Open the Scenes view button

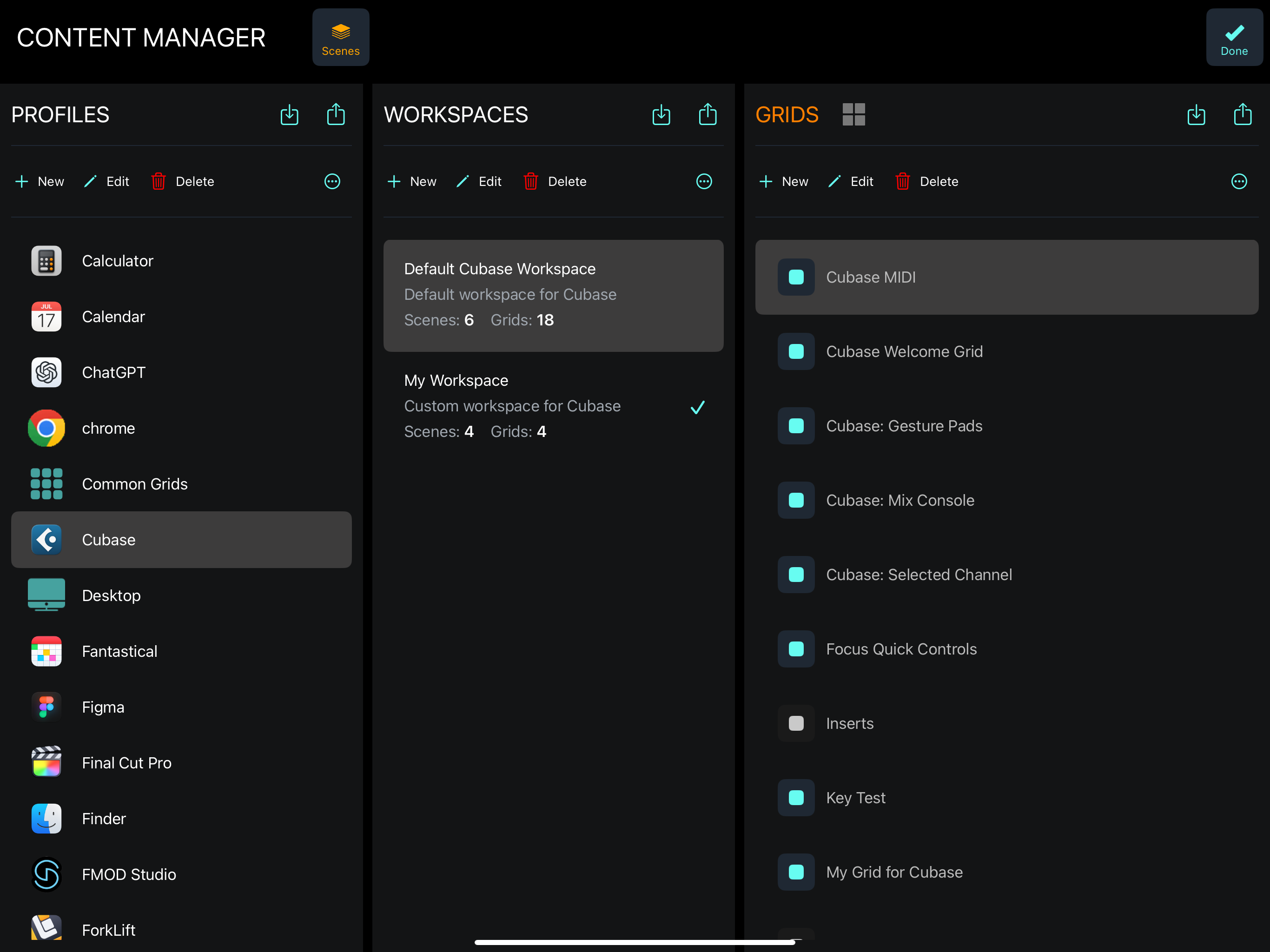pyautogui.click(x=340, y=37)
